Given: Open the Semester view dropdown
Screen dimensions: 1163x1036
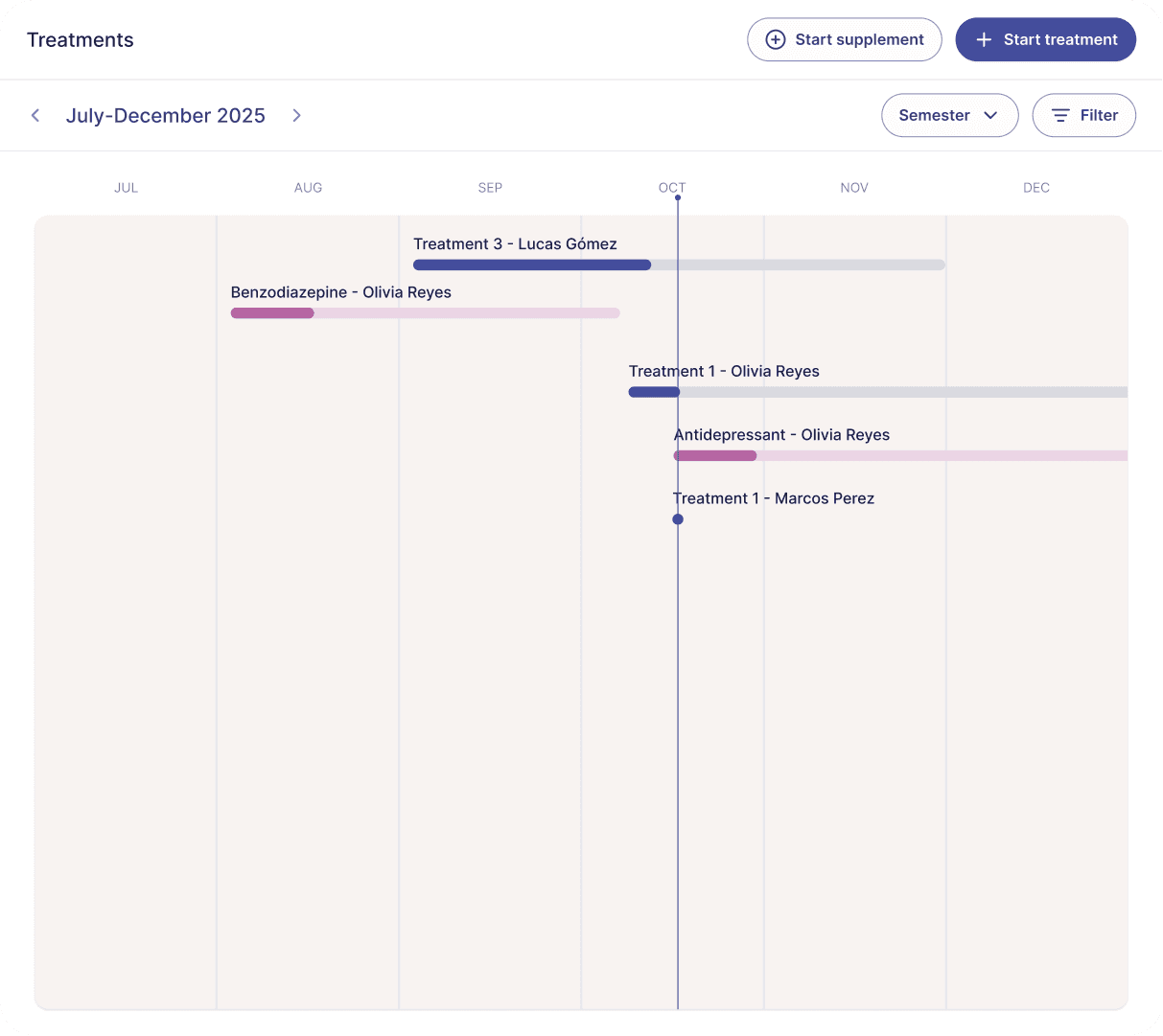Looking at the screenshot, I should click(x=950, y=115).
